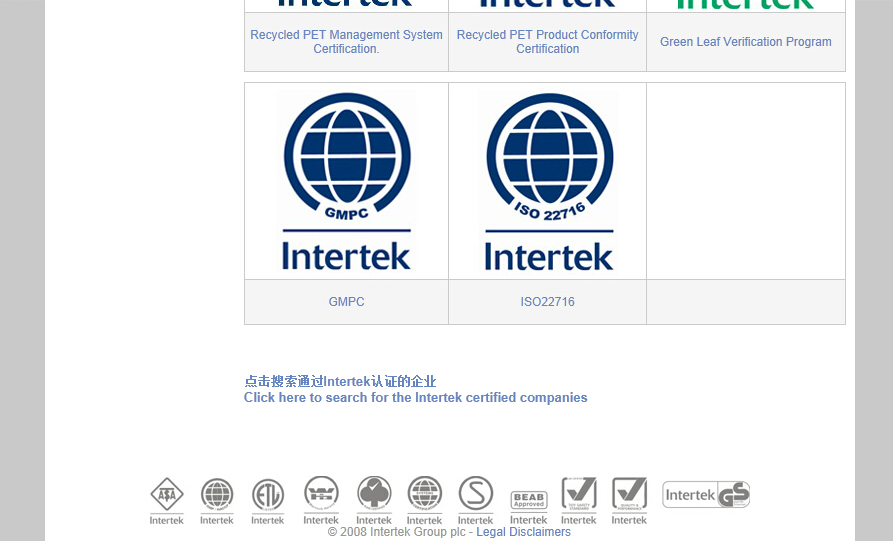Click the Intertek GS mark

(x=706, y=494)
